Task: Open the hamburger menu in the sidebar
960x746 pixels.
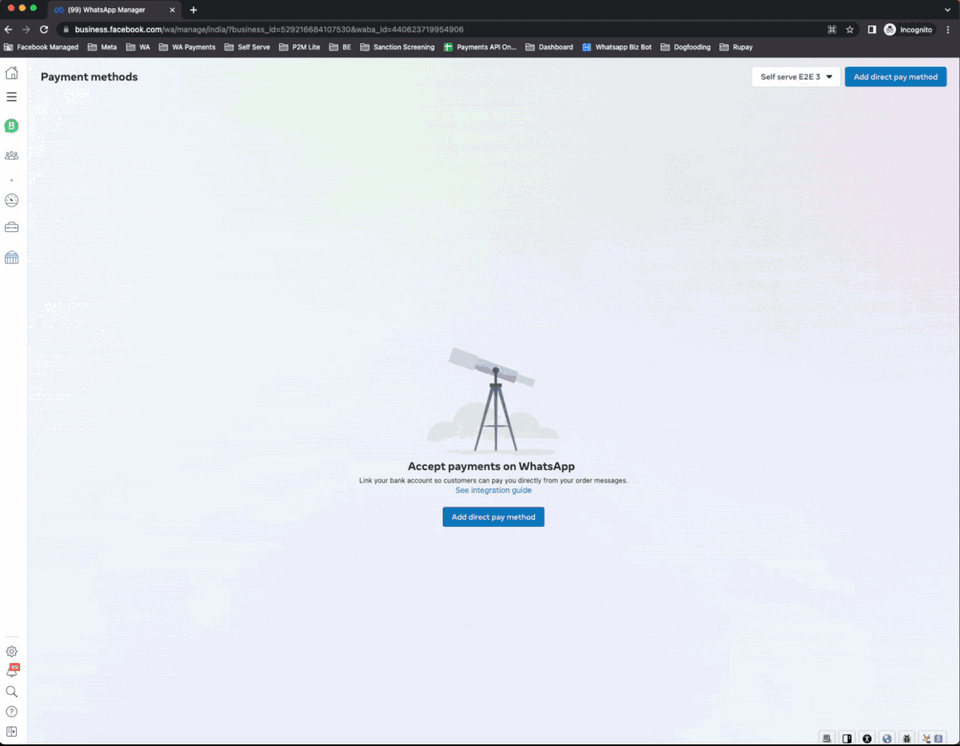Action: [12, 97]
